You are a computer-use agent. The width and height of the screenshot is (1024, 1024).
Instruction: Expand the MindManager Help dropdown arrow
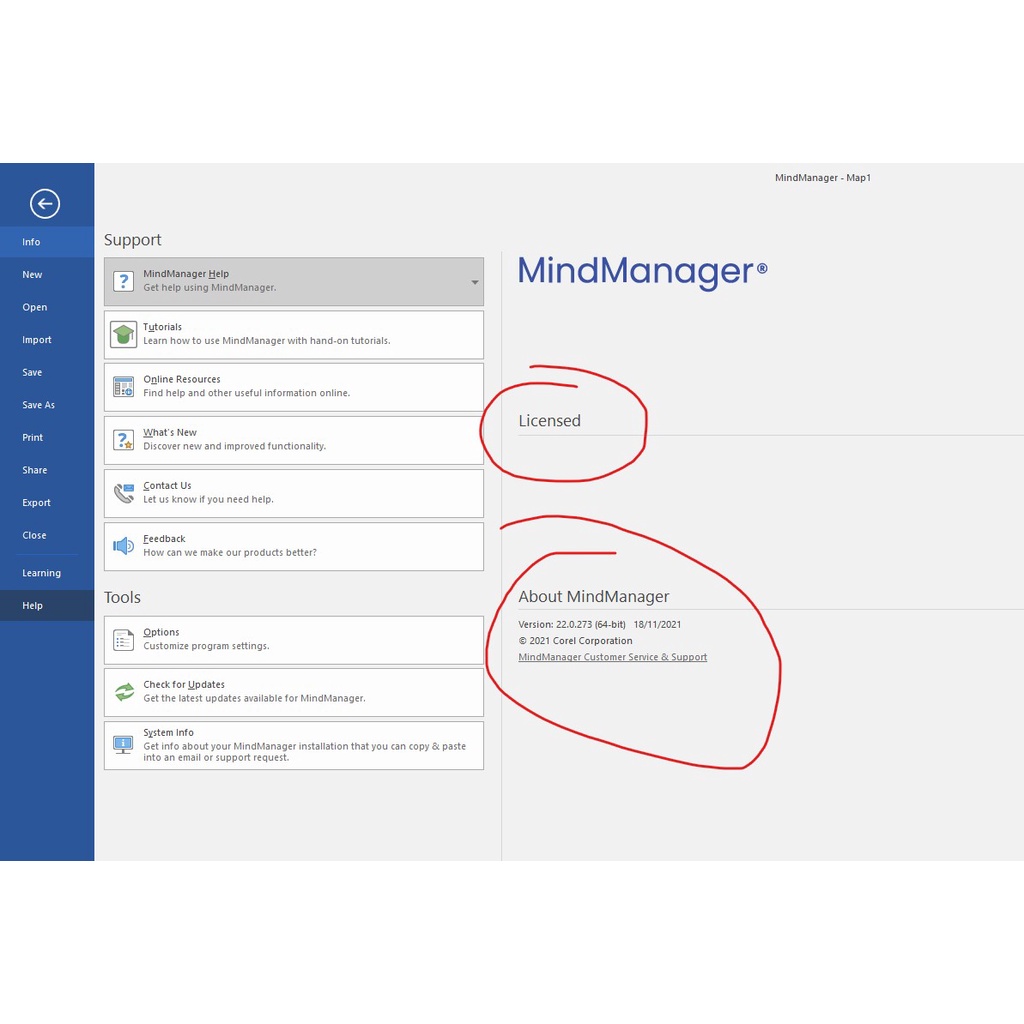point(475,282)
